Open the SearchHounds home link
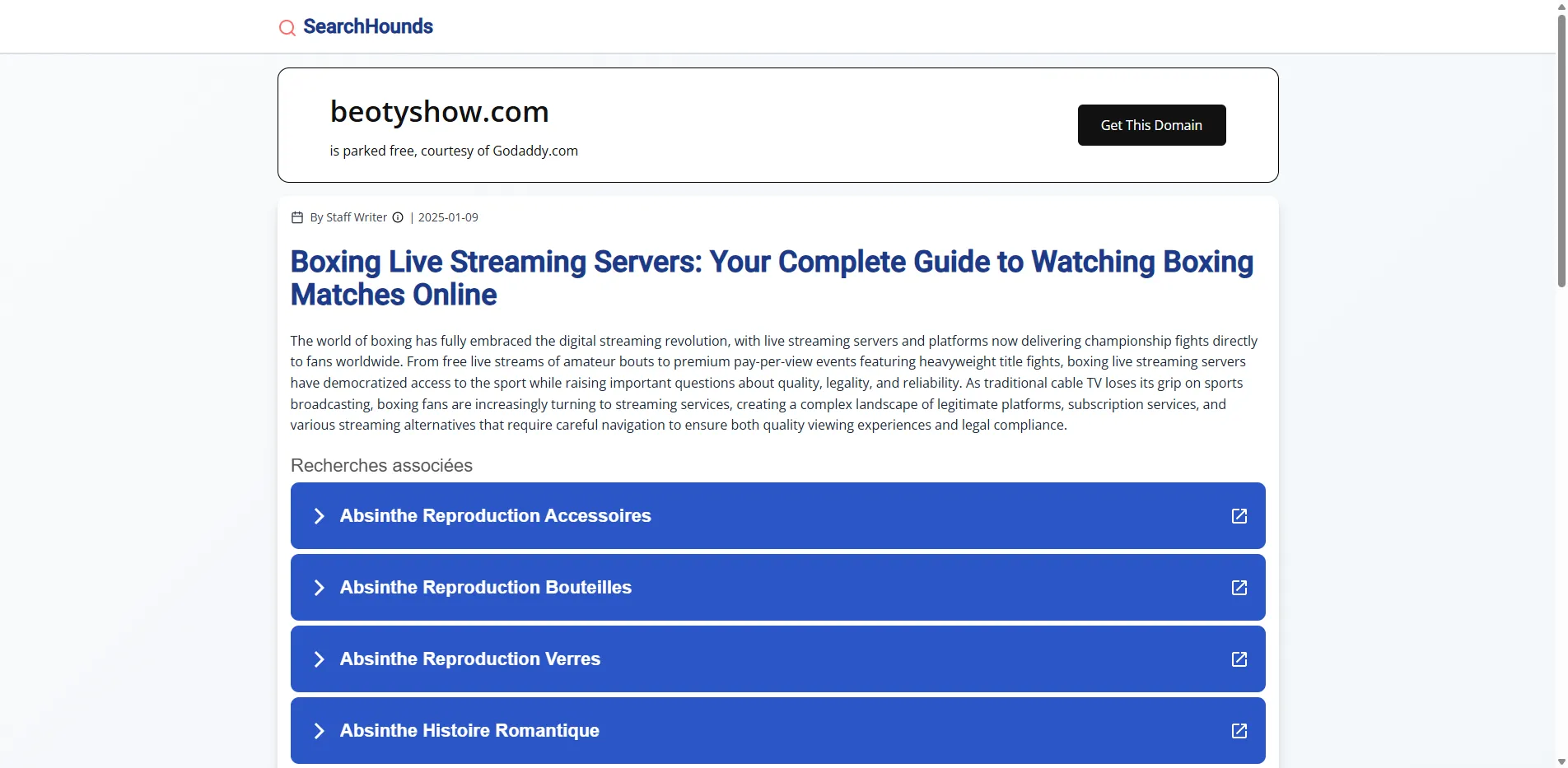Image resolution: width=1568 pixels, height=768 pixels. (367, 26)
